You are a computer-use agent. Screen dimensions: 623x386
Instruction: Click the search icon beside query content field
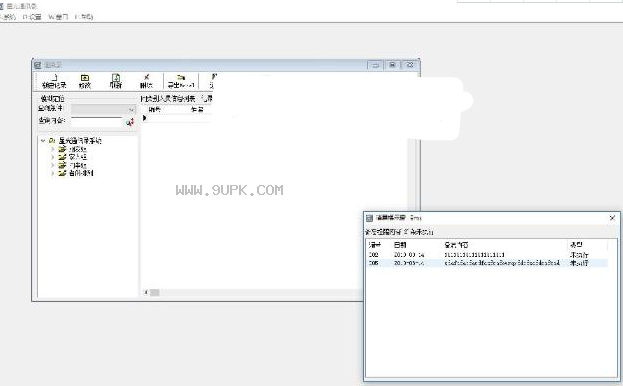(130, 123)
